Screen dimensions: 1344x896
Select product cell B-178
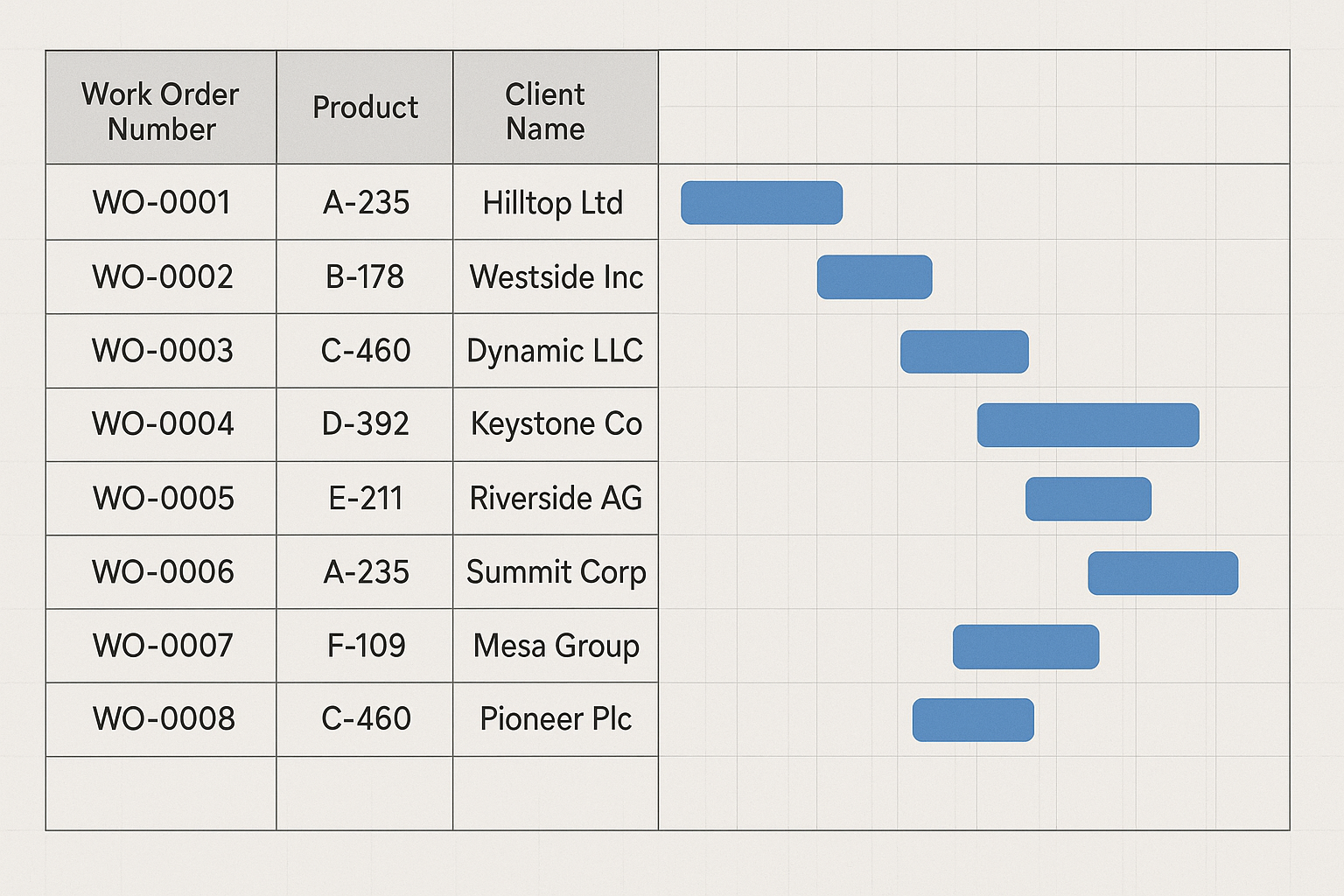click(365, 277)
